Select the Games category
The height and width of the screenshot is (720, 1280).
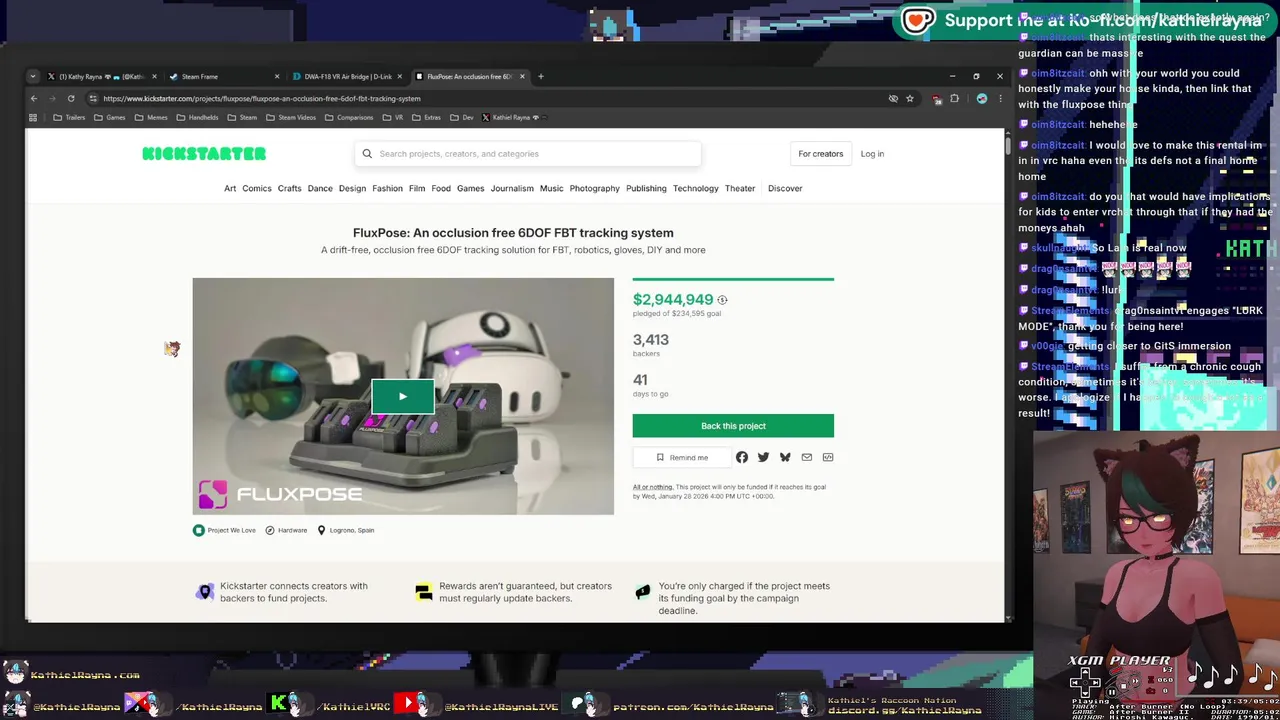(x=470, y=188)
